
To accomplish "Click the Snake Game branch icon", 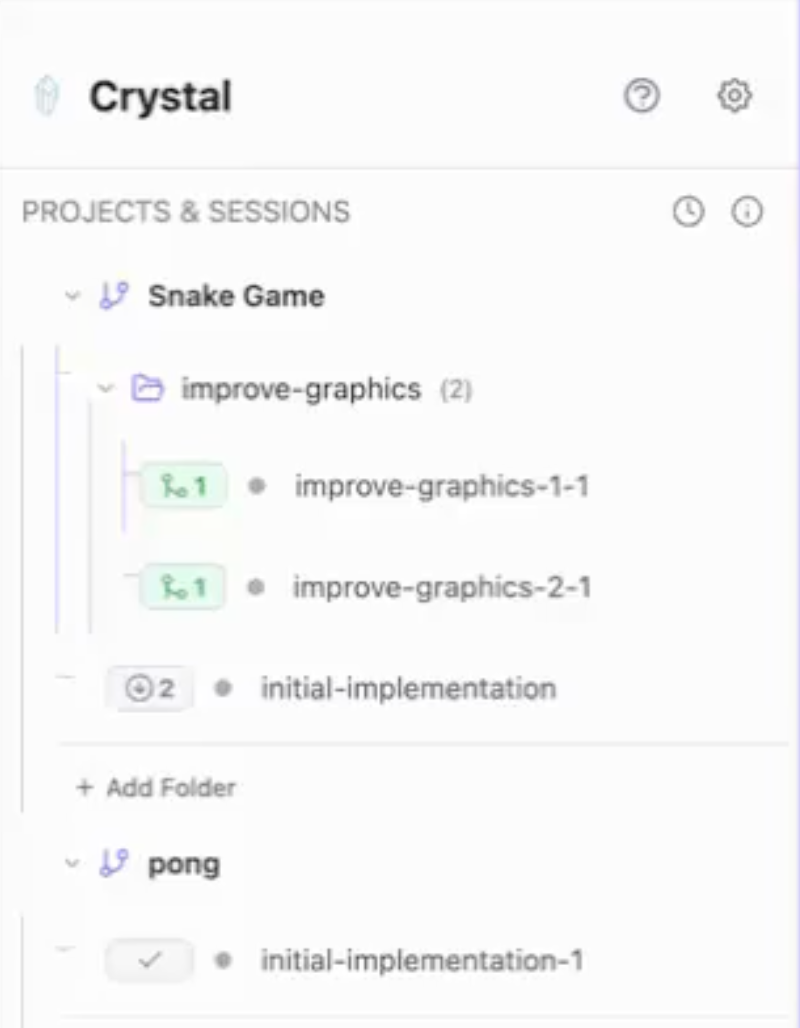I will click(115, 296).
